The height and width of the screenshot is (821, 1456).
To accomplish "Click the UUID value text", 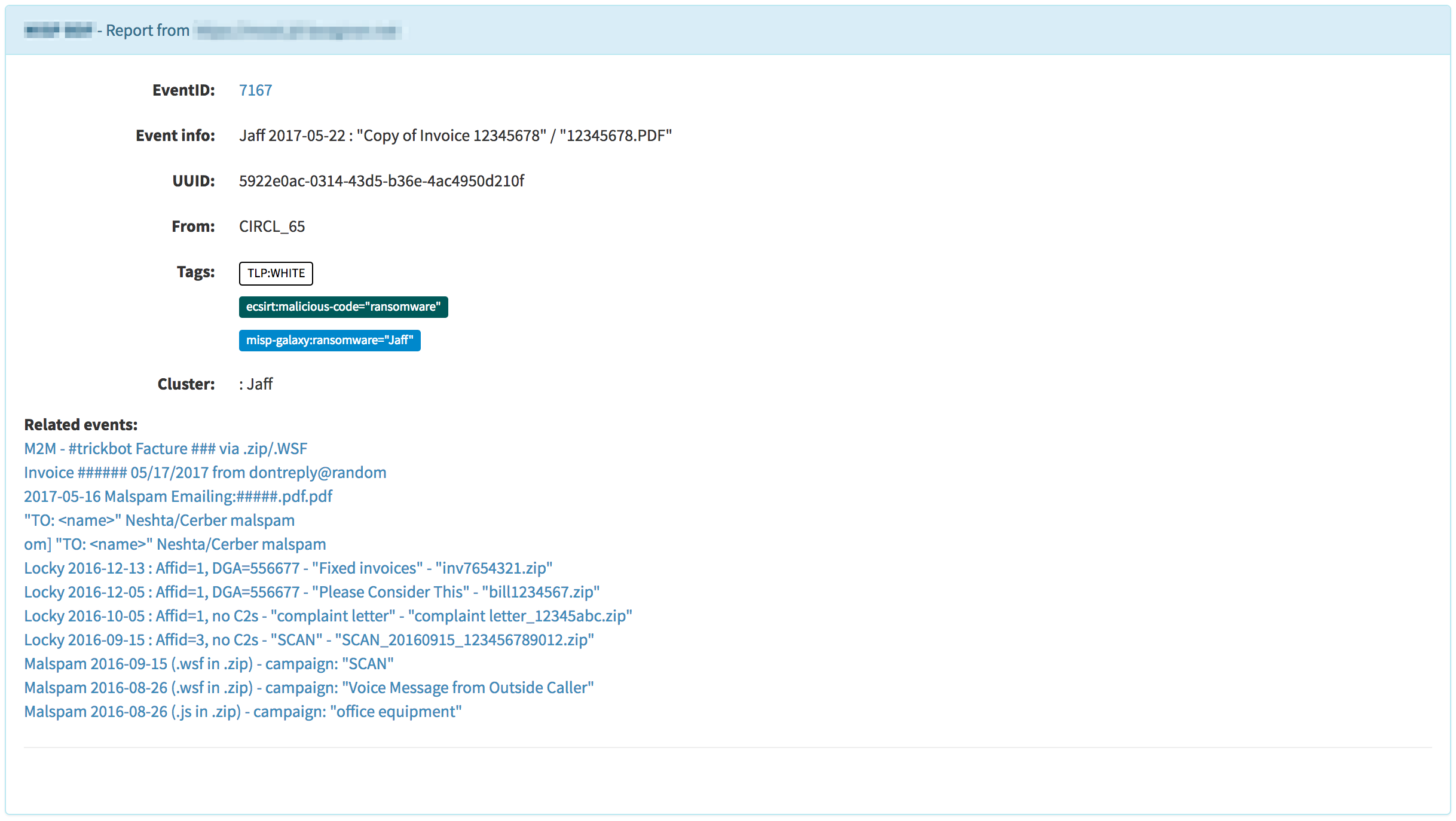I will click(x=381, y=181).
